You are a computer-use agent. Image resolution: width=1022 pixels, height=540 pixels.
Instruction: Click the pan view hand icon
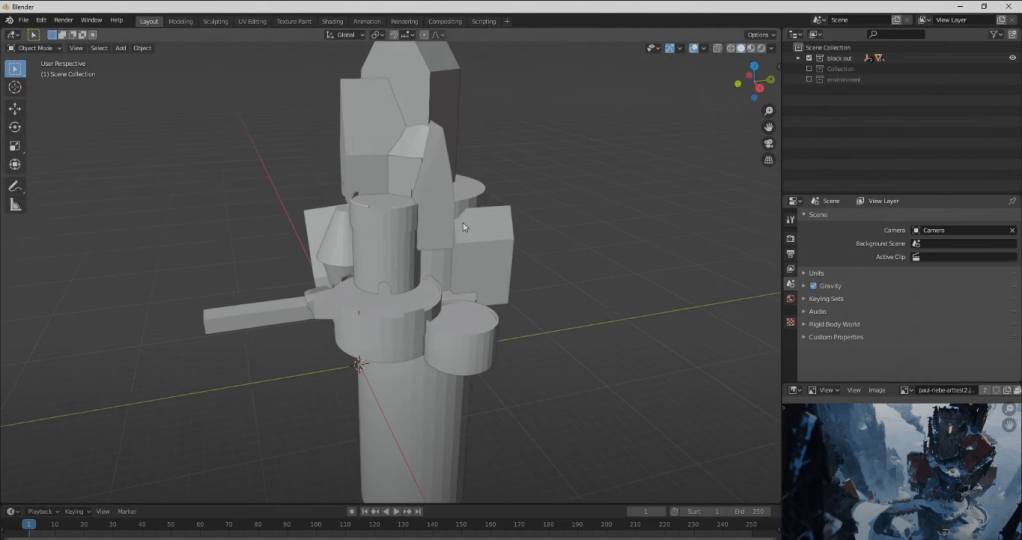click(x=768, y=127)
